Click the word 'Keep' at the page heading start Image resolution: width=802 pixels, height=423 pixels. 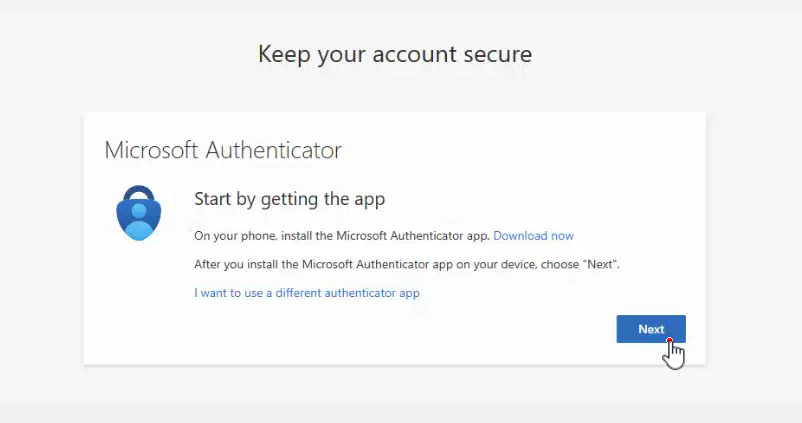tap(284, 55)
